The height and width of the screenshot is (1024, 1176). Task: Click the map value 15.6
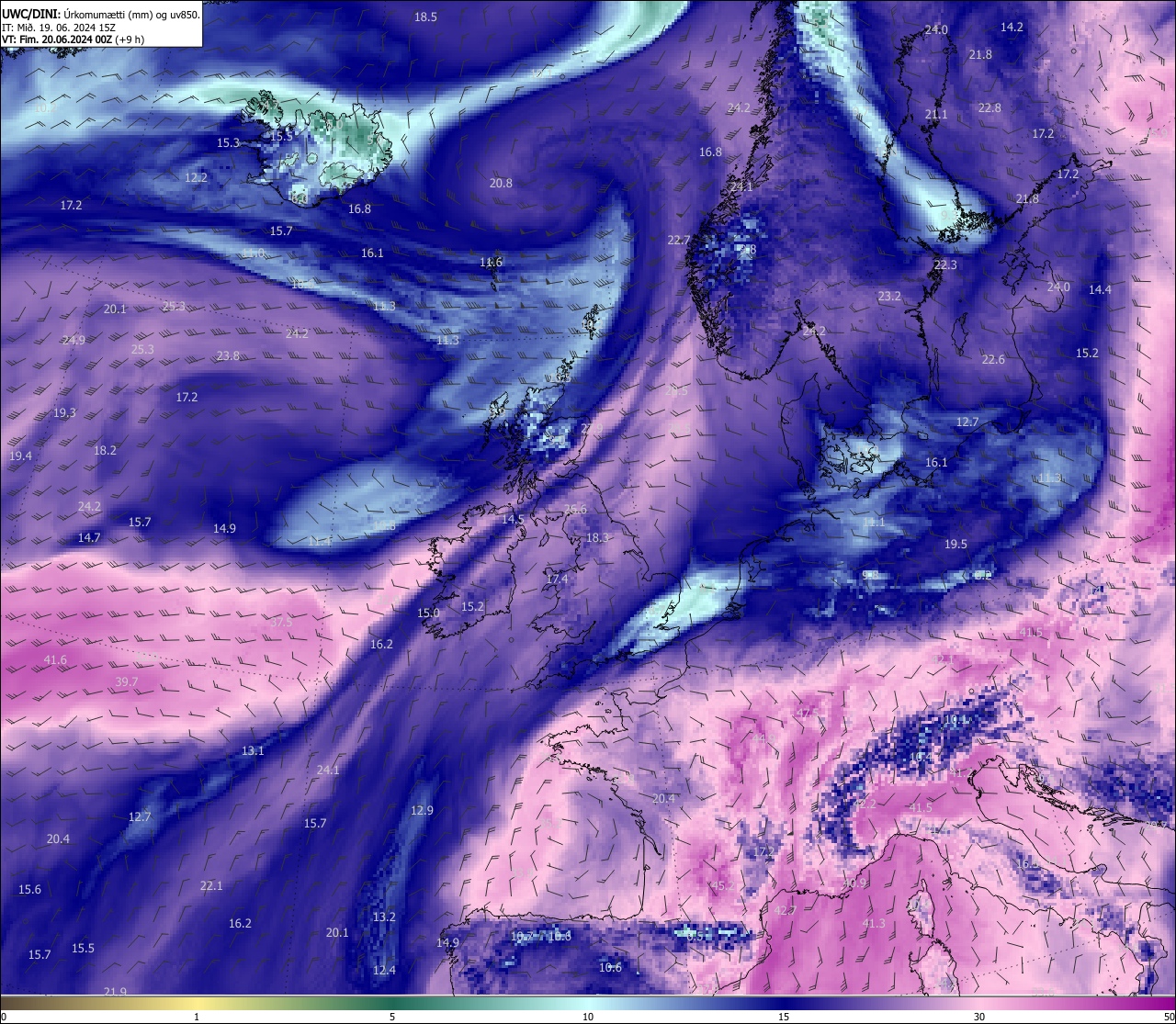tap(29, 889)
